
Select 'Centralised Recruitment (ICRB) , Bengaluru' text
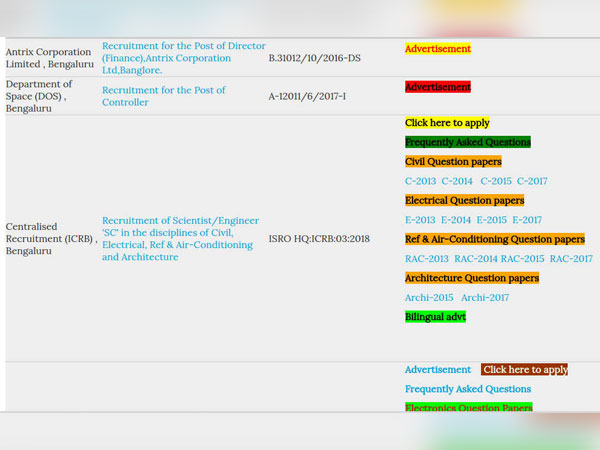(51, 238)
